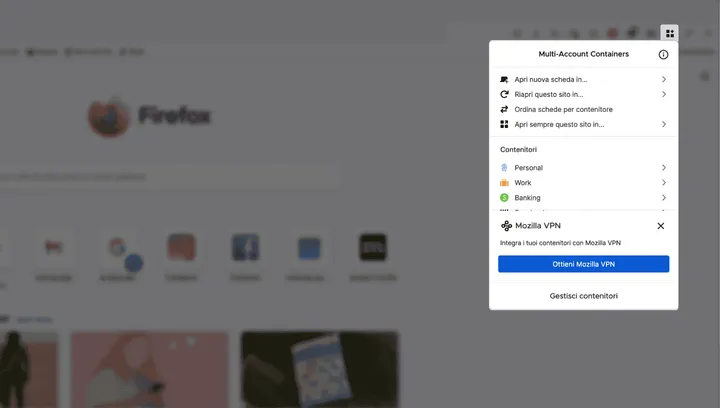
Task: Dismiss the Mozilla VPN promo with X
Action: [x=660, y=226]
